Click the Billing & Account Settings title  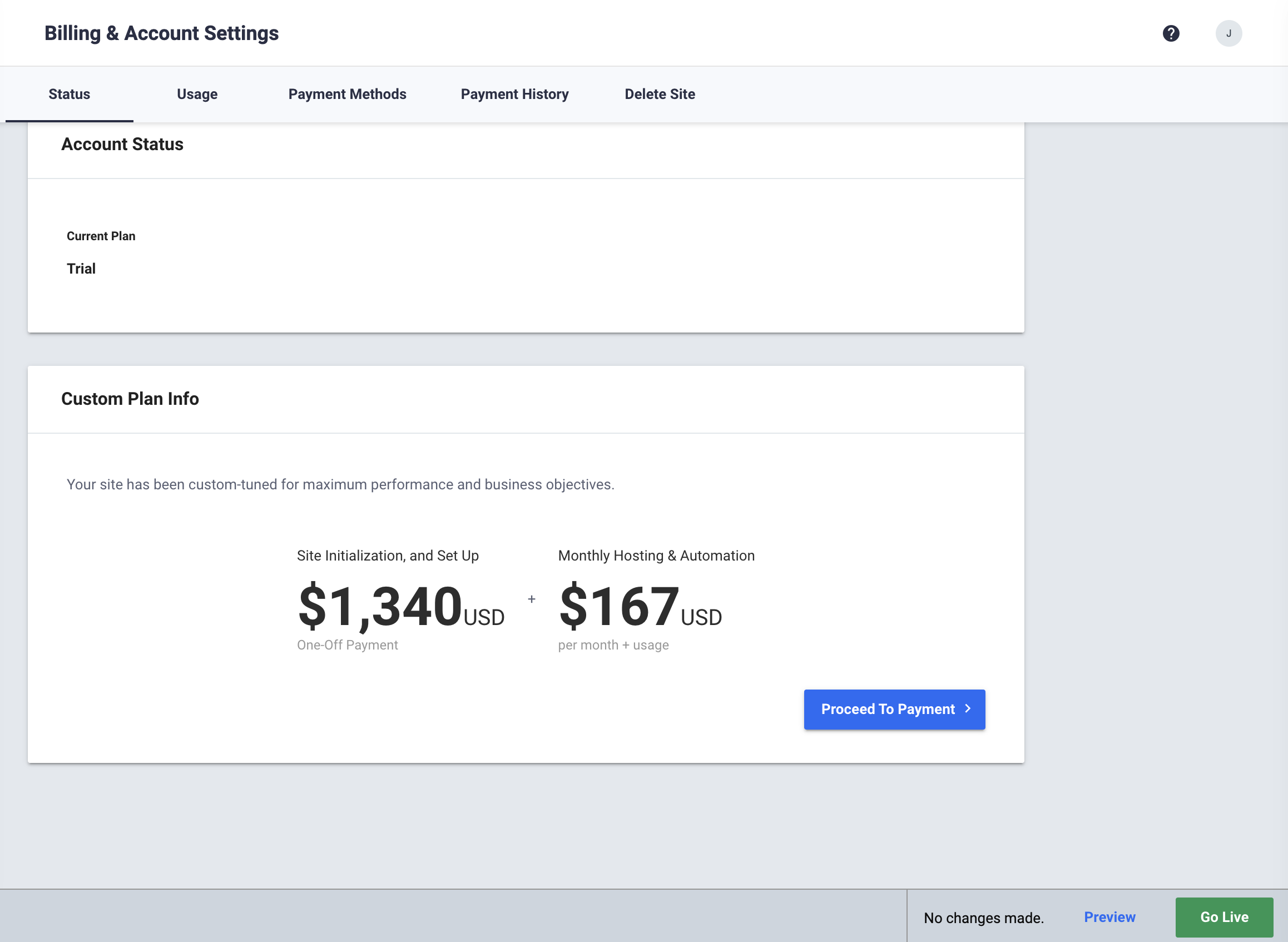tap(161, 33)
